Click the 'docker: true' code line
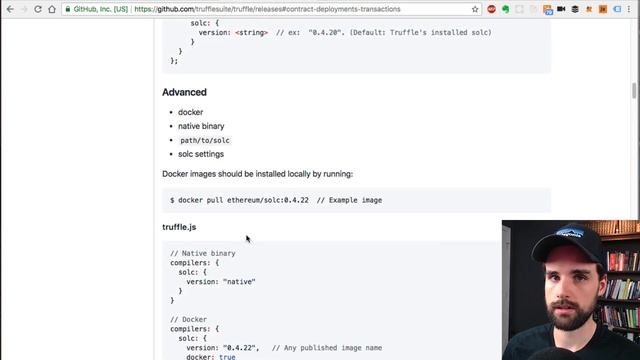The height and width of the screenshot is (360, 640). click(211, 357)
